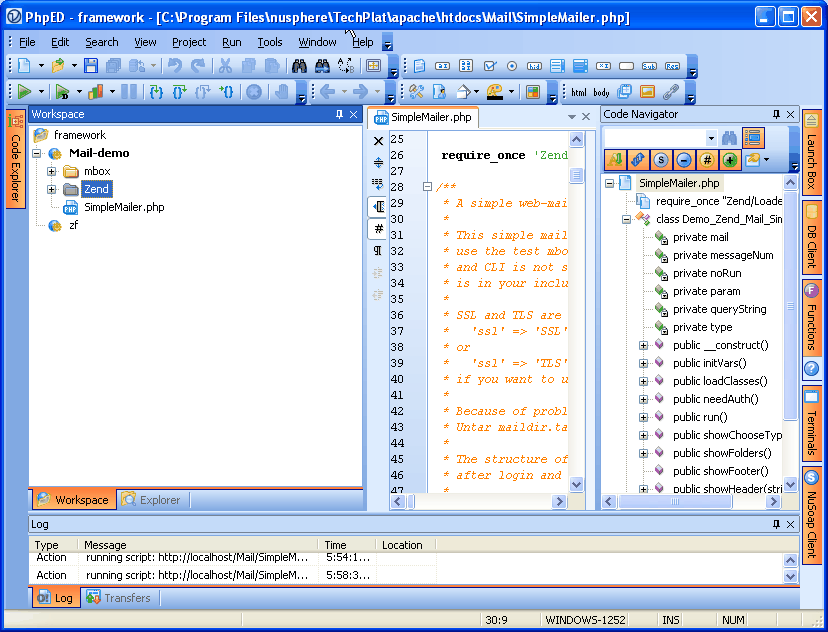Pin the Workspace panel
The image size is (828, 632).
click(x=339, y=114)
